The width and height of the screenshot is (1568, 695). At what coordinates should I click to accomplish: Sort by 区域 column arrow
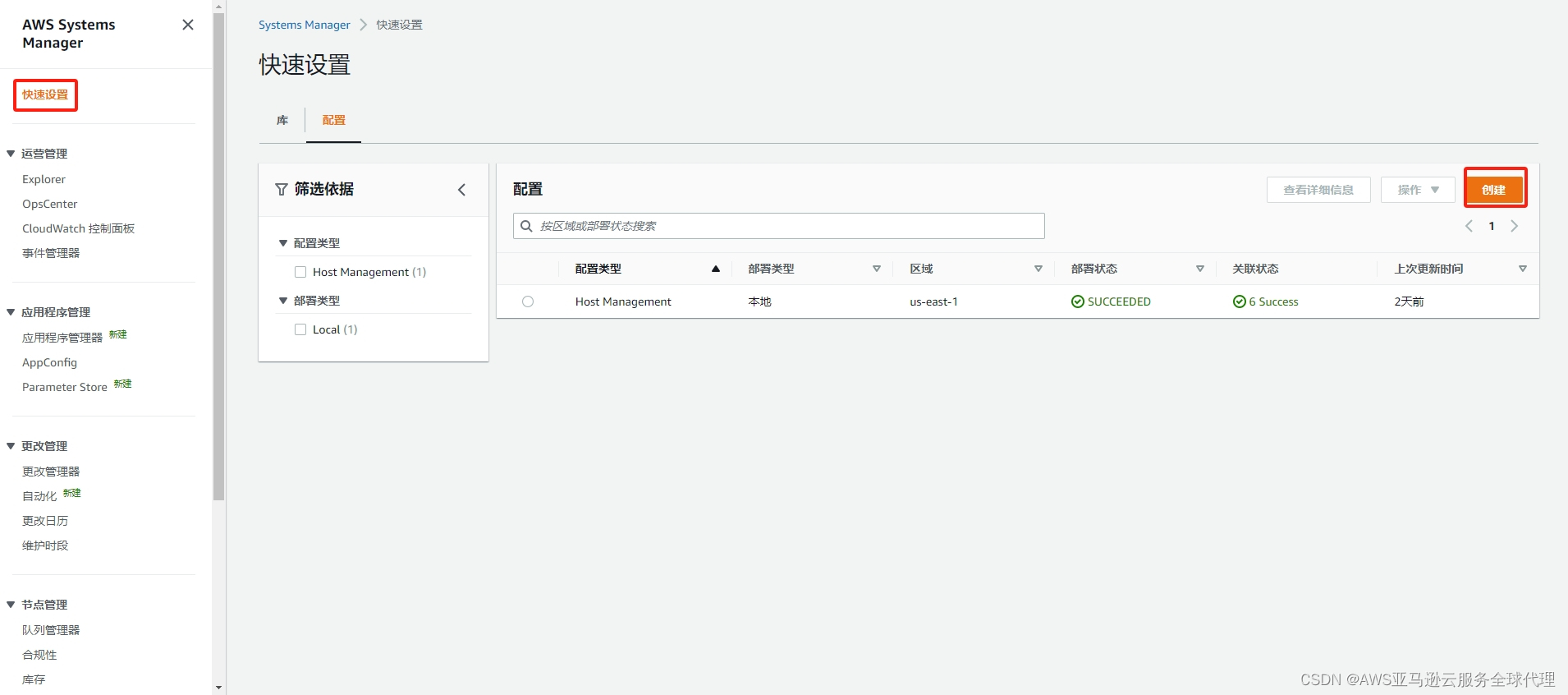(1038, 269)
